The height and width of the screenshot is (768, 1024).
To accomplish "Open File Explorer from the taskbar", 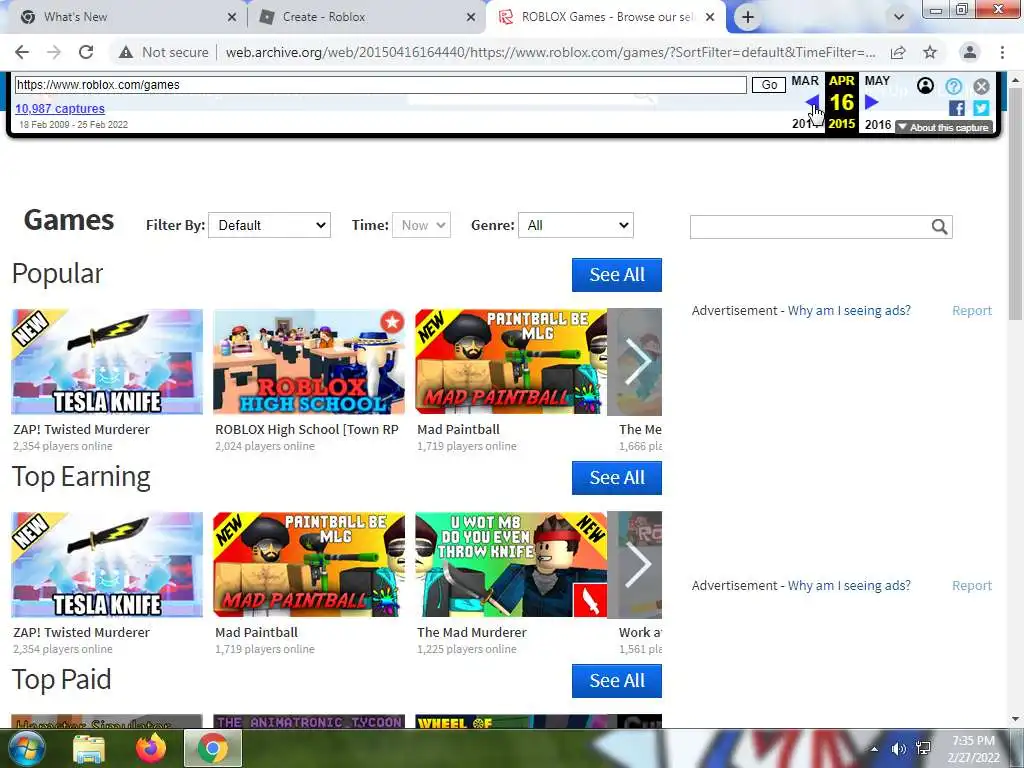I will click(89, 749).
